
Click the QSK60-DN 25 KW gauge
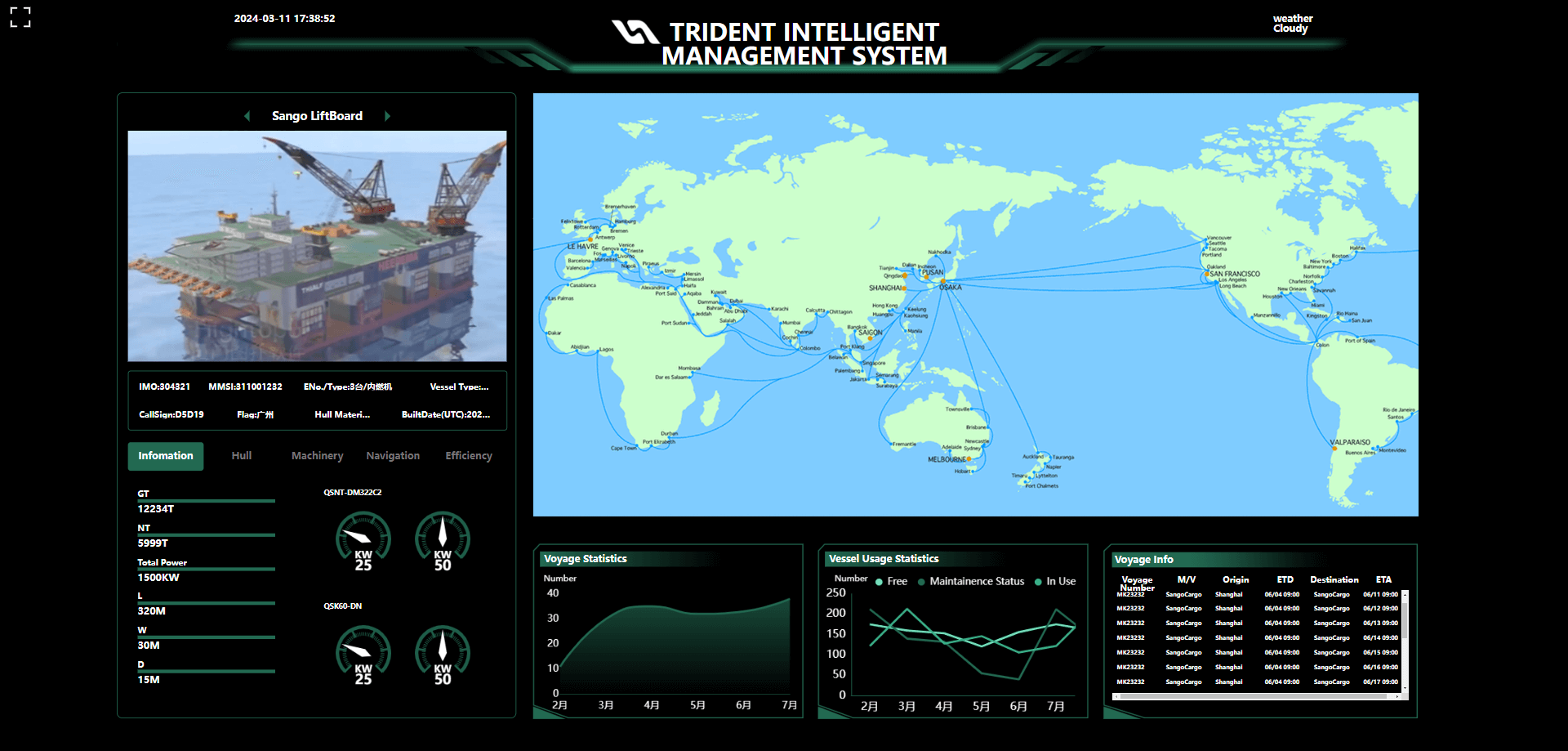click(363, 655)
